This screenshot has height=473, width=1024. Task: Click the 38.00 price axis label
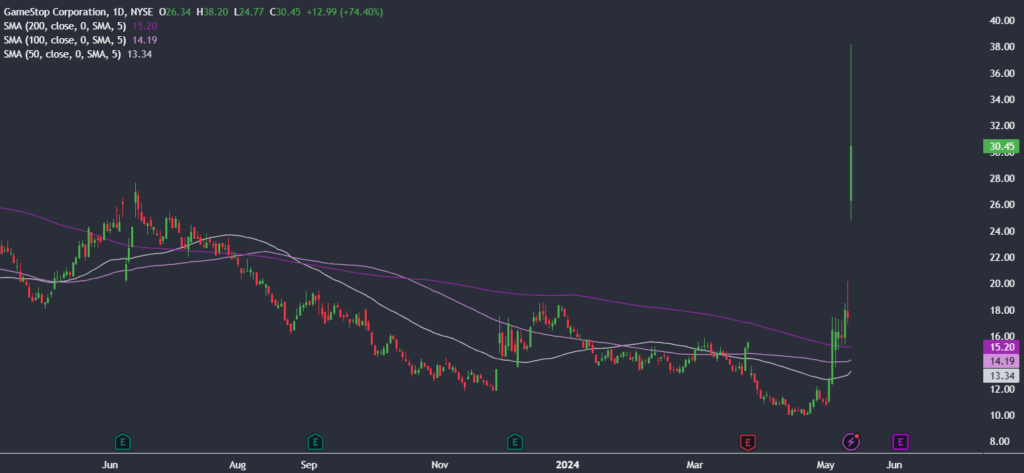click(1001, 47)
